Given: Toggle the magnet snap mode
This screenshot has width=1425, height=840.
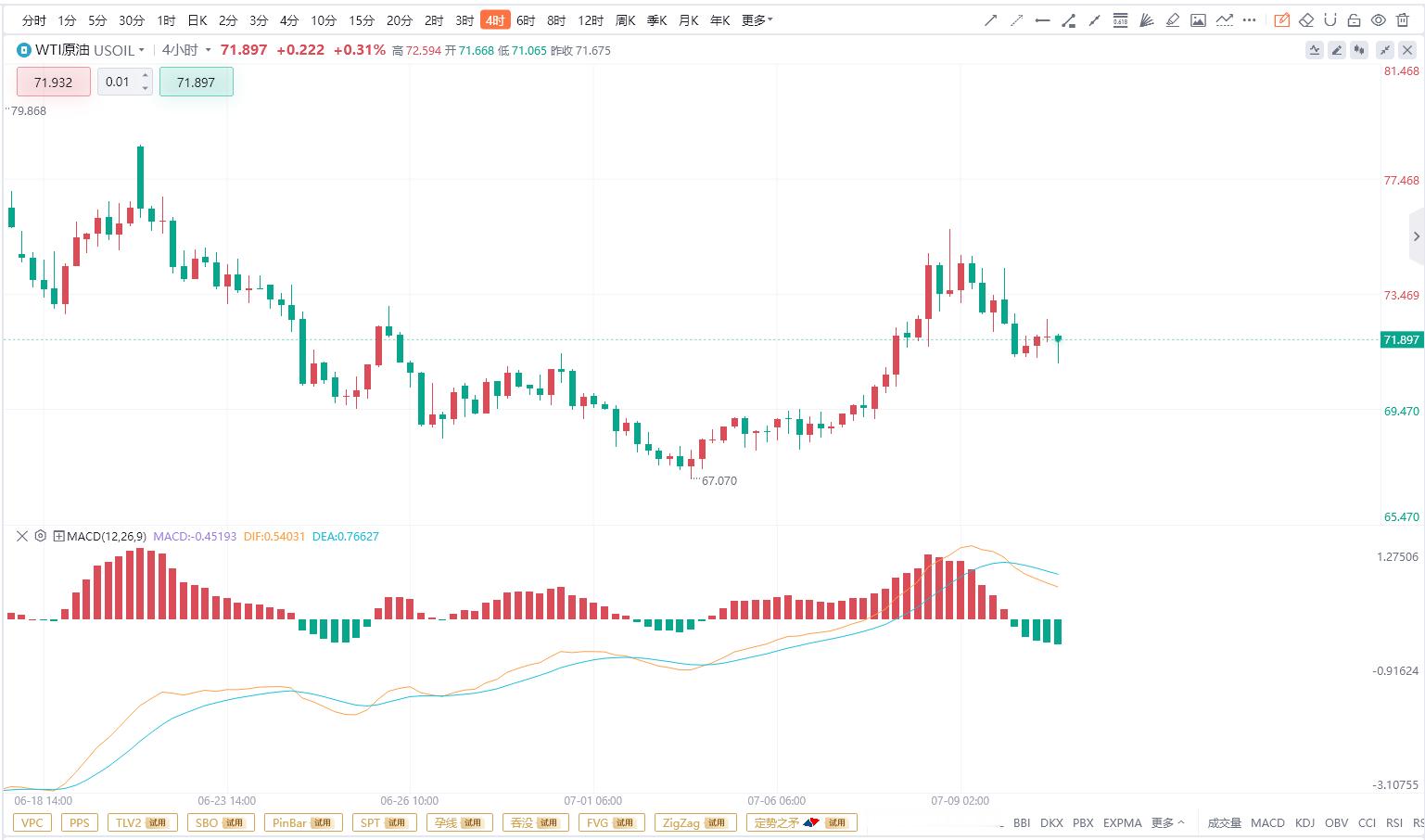Looking at the screenshot, I should [1330, 20].
